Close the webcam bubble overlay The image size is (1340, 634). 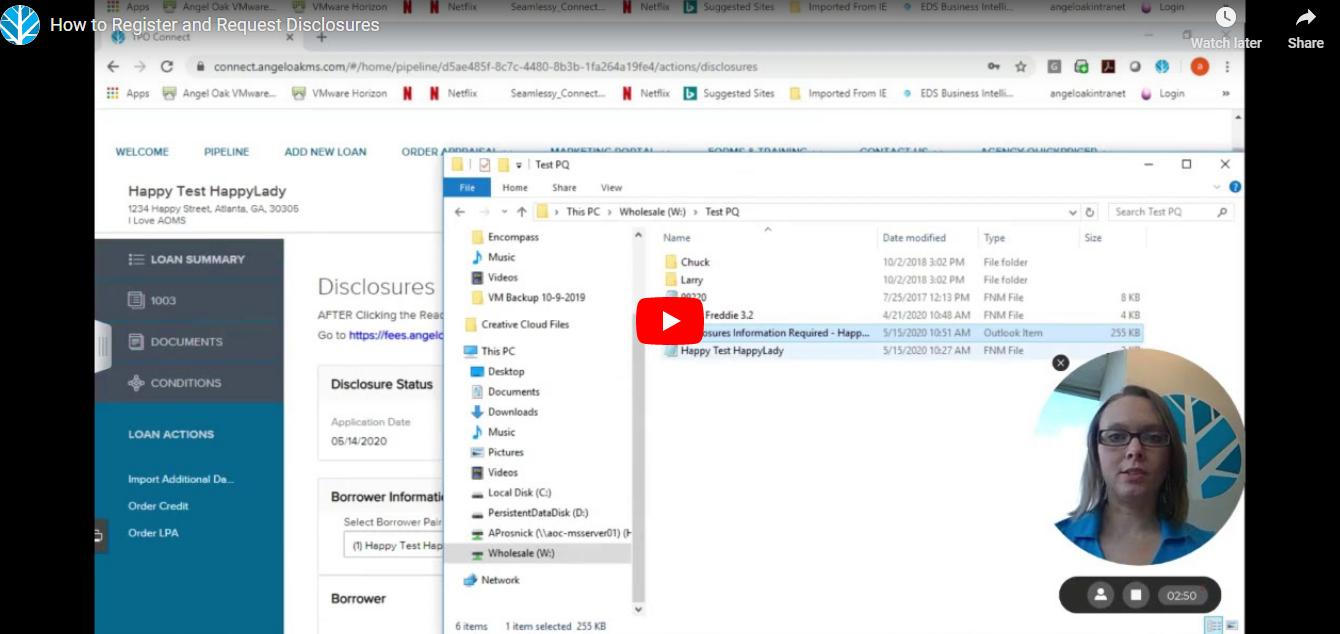[x=1061, y=363]
